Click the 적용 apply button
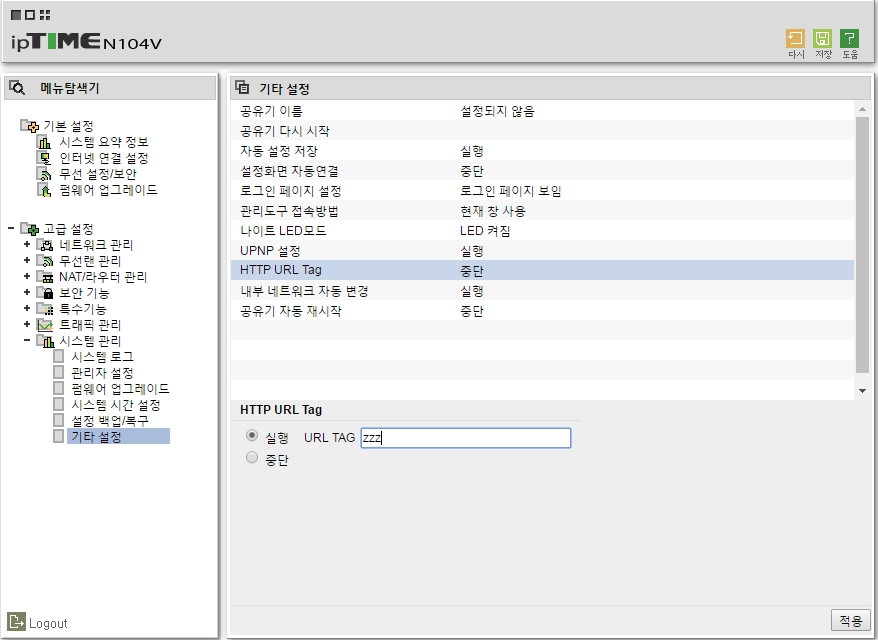 850,621
